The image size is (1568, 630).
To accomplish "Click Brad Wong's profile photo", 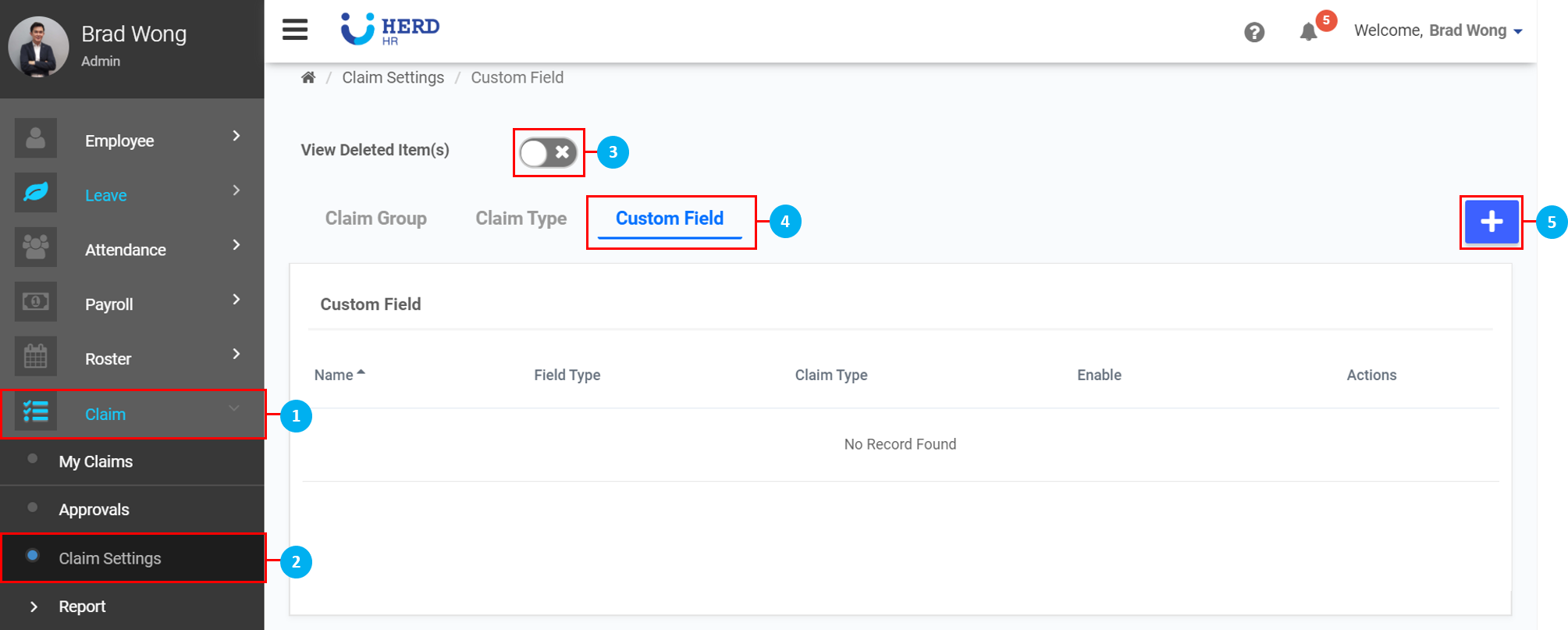I will point(37,47).
